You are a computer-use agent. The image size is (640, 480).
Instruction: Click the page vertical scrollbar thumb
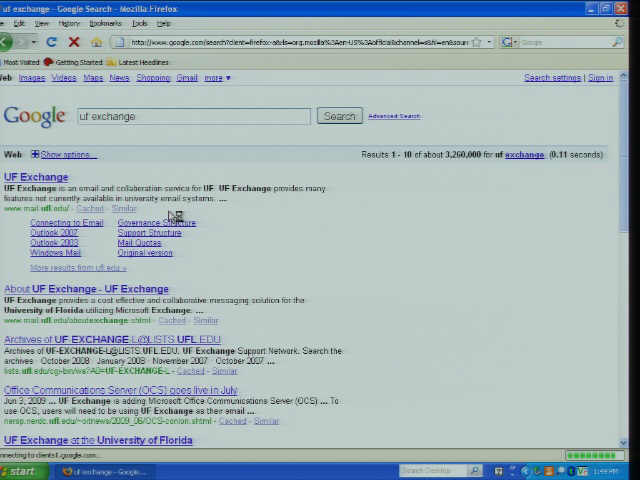click(x=623, y=157)
